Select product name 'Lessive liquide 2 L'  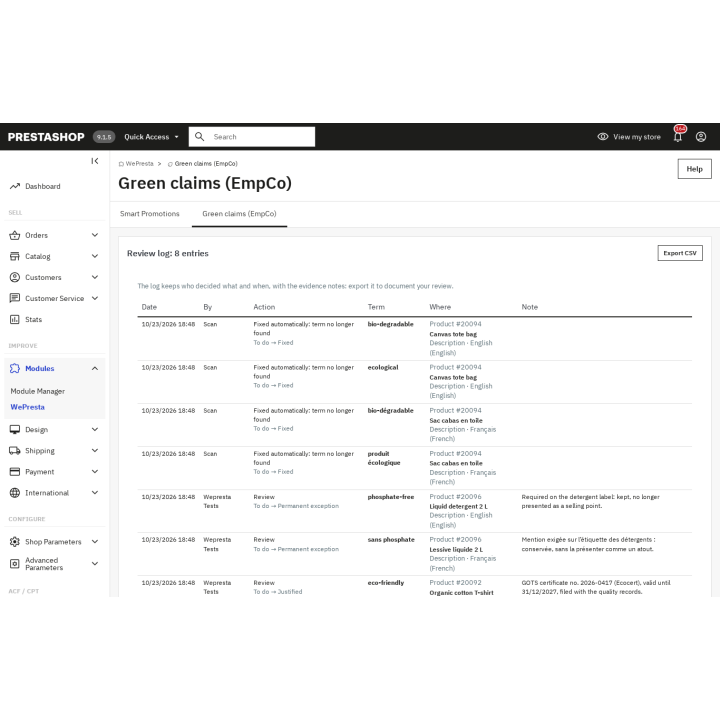pyautogui.click(x=456, y=550)
